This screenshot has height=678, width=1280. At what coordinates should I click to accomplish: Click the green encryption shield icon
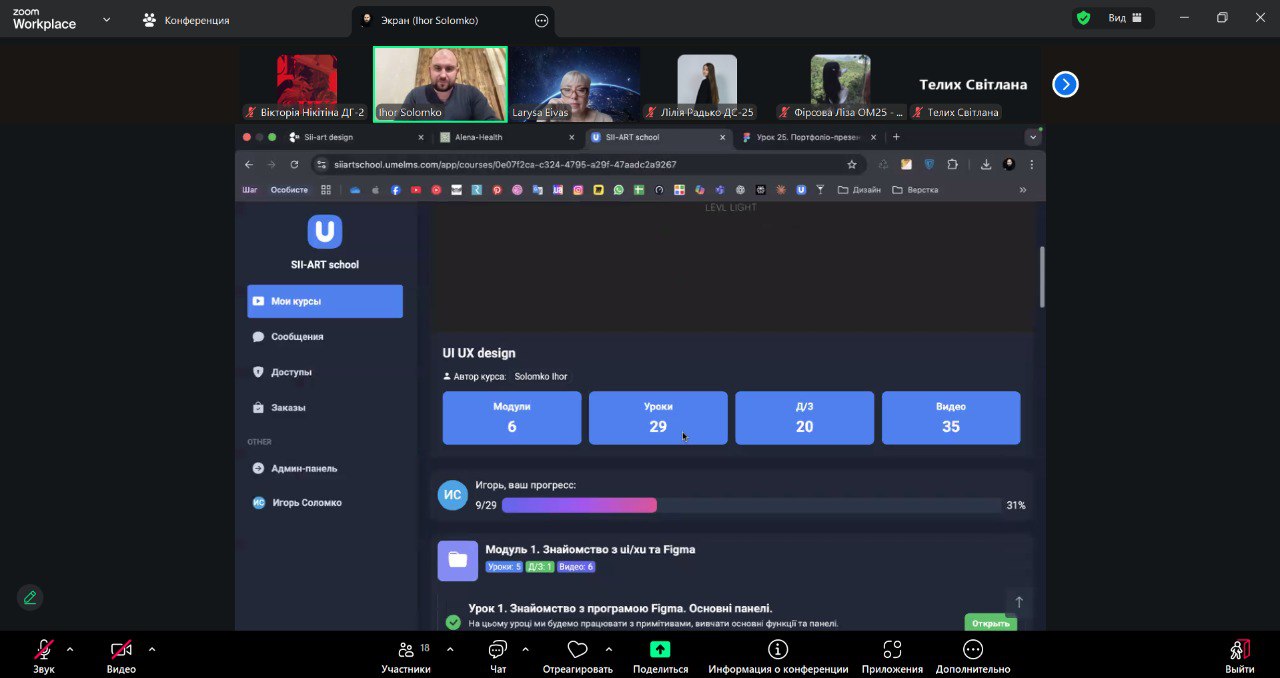pos(1083,18)
